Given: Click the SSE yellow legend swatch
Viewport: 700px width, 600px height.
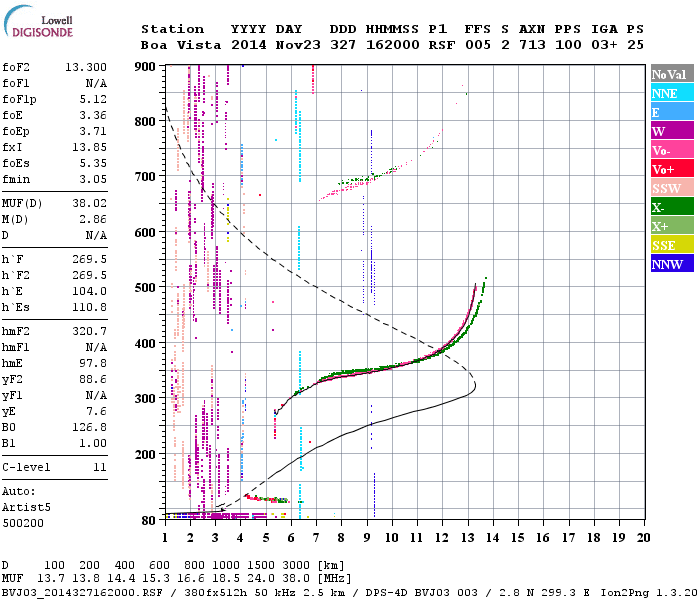Looking at the screenshot, I should point(672,245).
